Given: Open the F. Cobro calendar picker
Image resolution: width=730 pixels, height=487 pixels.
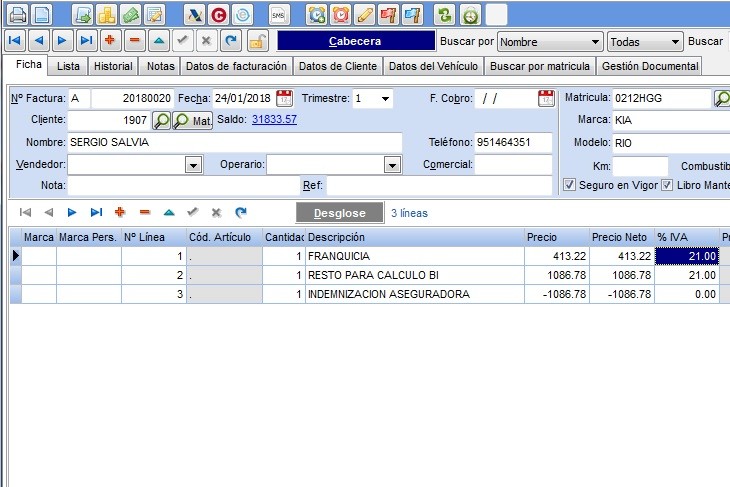Looking at the screenshot, I should pyautogui.click(x=546, y=99).
